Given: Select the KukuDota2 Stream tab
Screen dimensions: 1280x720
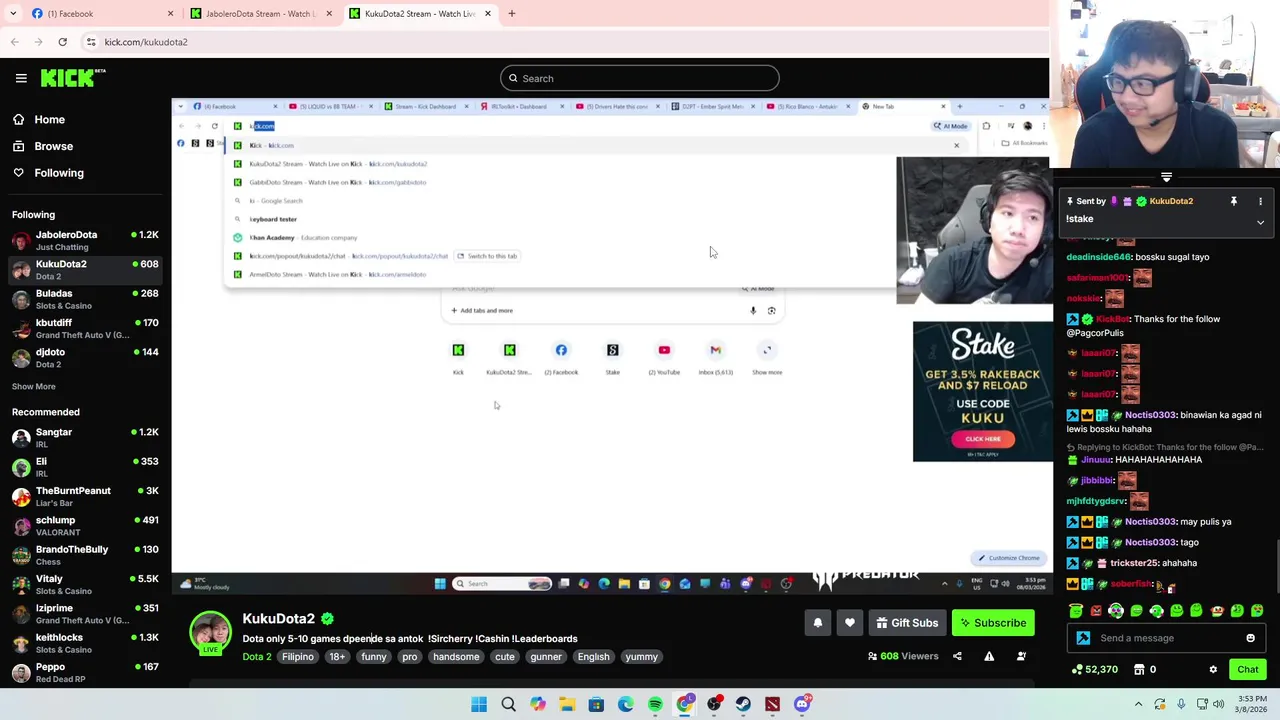Looking at the screenshot, I should pos(420,14).
